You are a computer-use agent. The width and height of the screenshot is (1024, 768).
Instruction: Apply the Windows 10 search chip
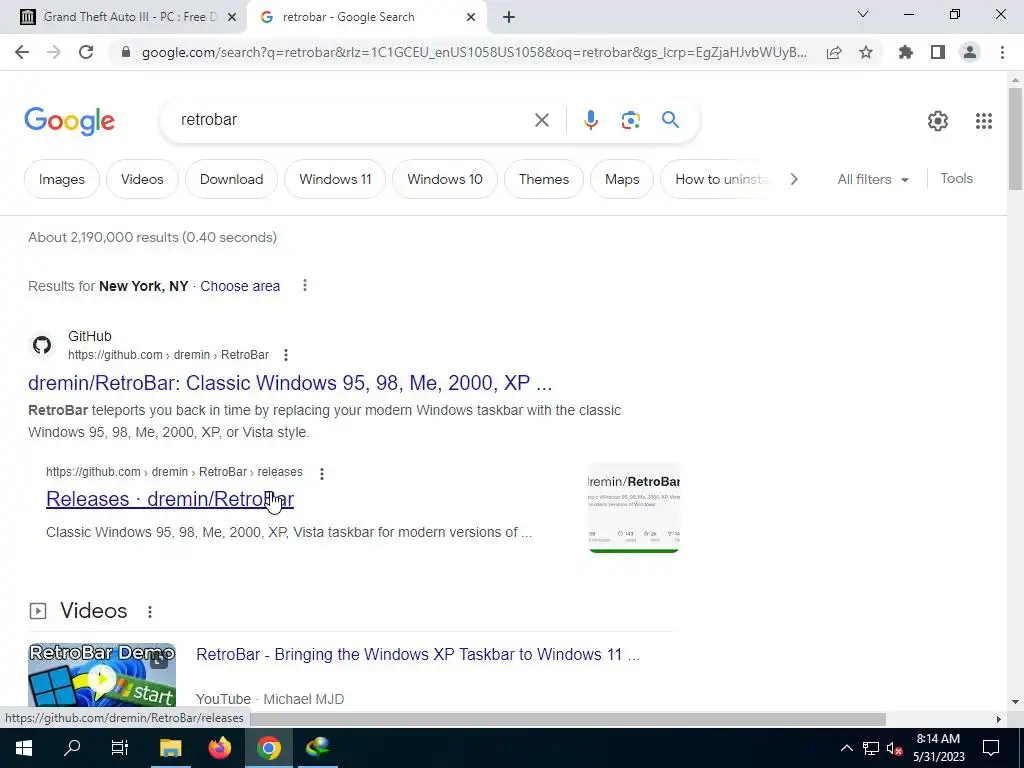[445, 179]
